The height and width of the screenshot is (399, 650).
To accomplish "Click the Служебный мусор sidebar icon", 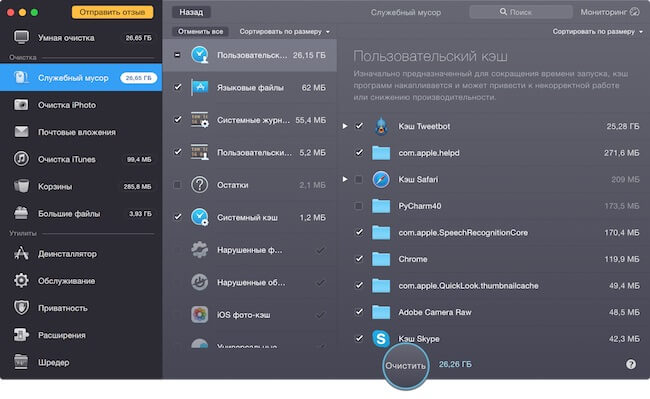I will coord(21,77).
